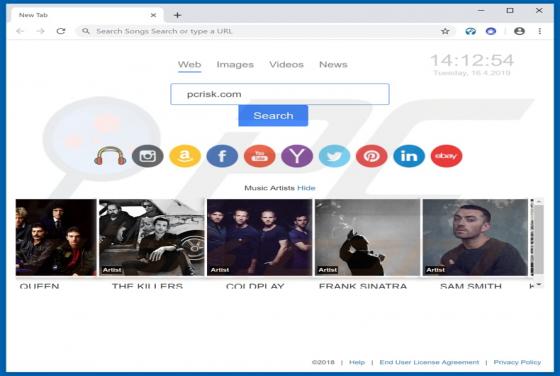Open the LinkedIn shortcut icon
Viewport: 560px width, 376px height.
click(409, 156)
